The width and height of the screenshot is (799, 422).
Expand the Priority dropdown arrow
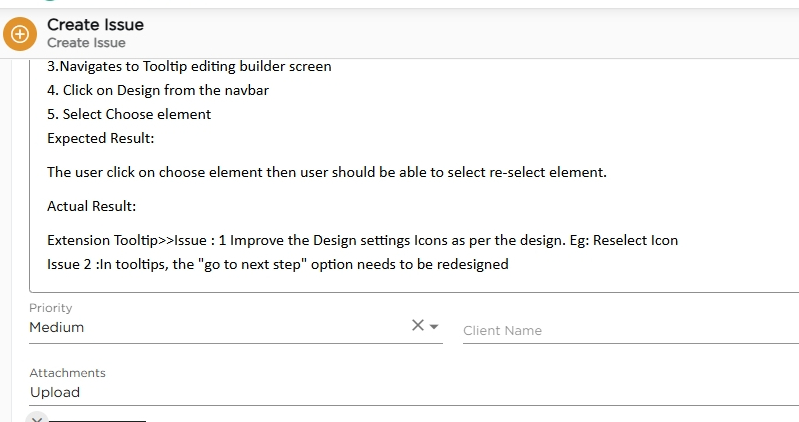(x=434, y=326)
